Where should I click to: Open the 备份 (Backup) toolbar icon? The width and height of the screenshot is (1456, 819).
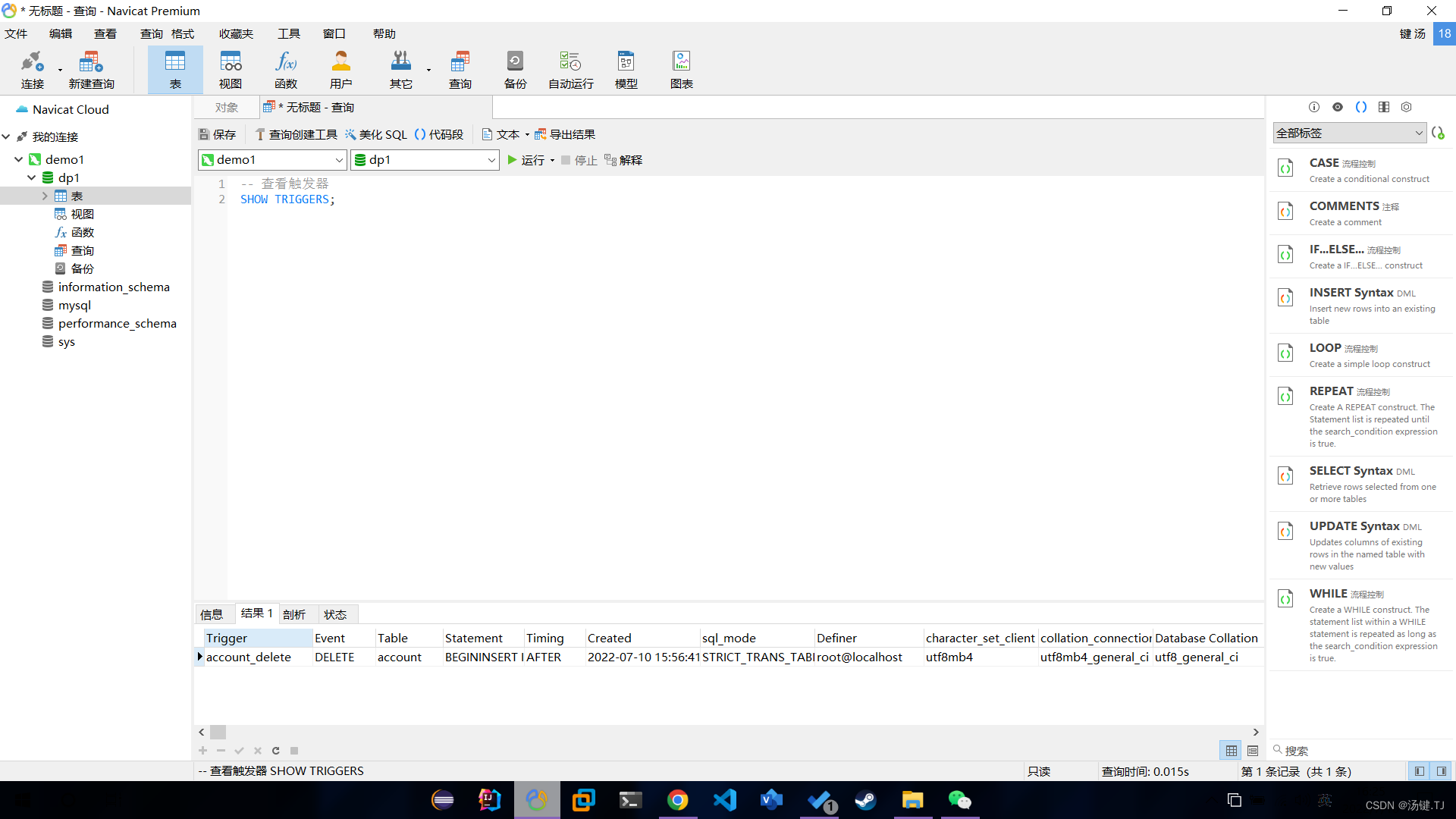(515, 69)
